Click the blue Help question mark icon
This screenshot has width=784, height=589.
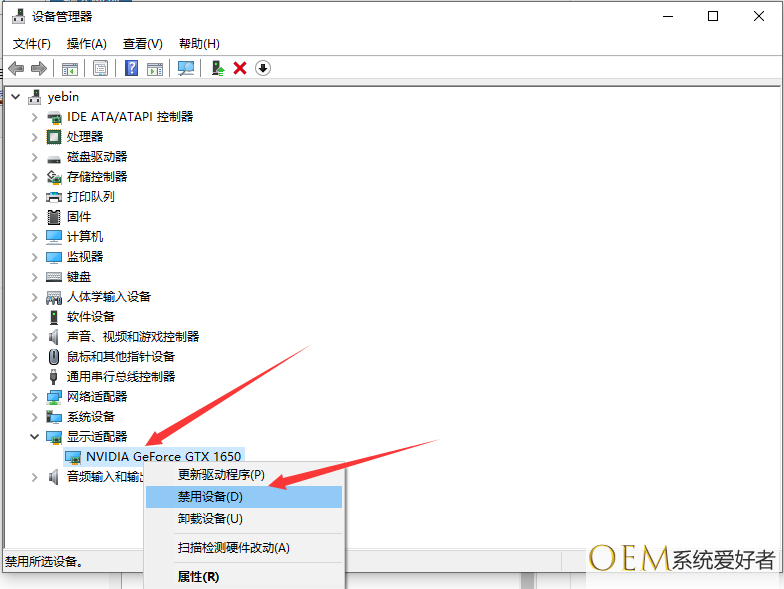pos(131,68)
